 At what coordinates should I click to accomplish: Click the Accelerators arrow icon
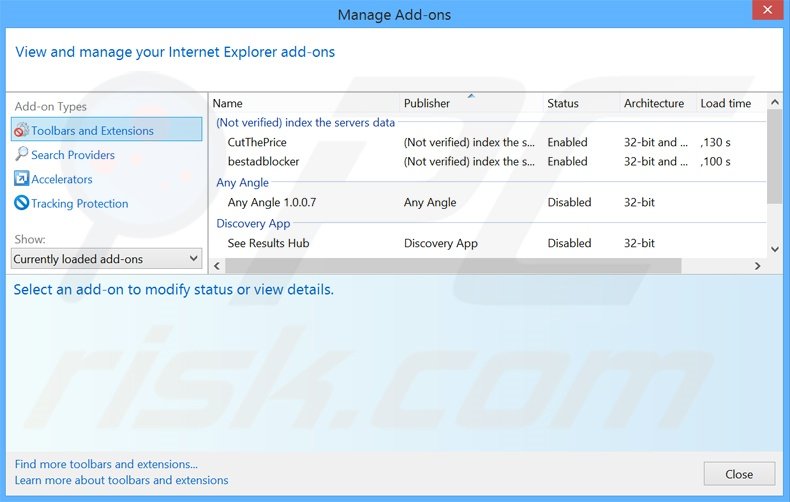tap(21, 178)
